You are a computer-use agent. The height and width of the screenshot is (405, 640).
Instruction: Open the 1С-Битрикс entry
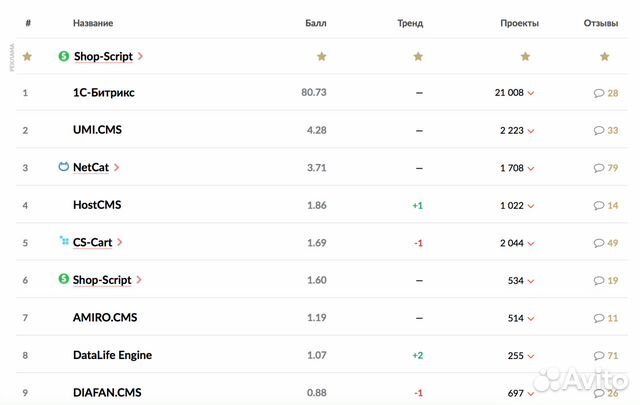point(104,93)
